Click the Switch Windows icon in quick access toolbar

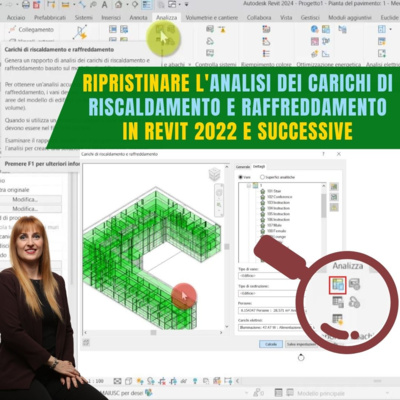(x=172, y=5)
